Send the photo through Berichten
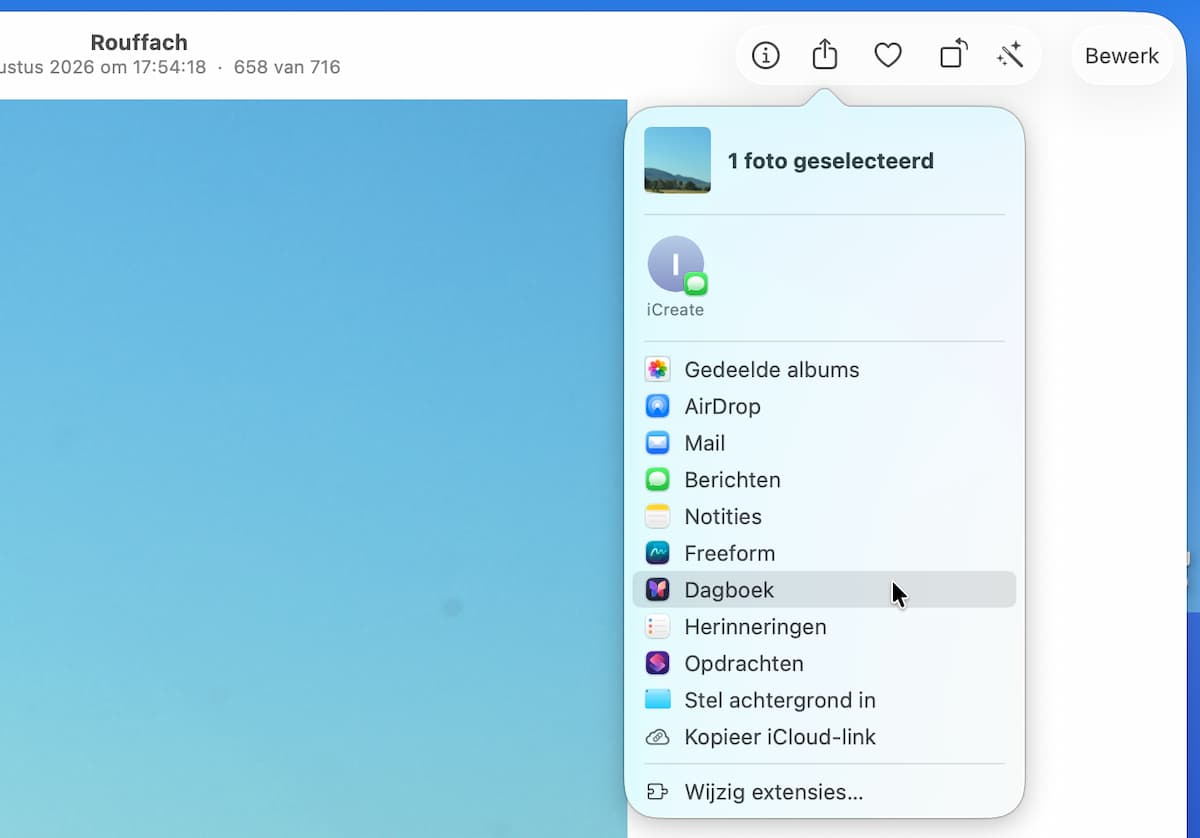This screenshot has height=838, width=1200. (x=824, y=480)
